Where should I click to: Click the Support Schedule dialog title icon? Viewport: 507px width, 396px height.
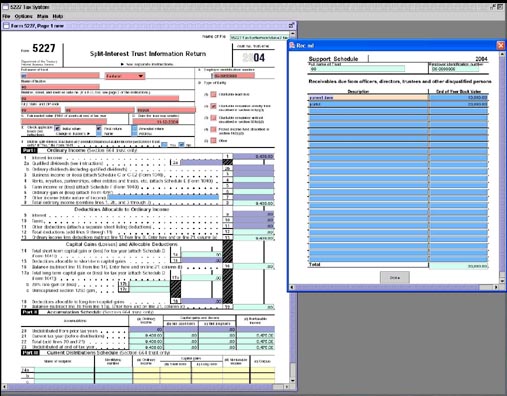292,45
